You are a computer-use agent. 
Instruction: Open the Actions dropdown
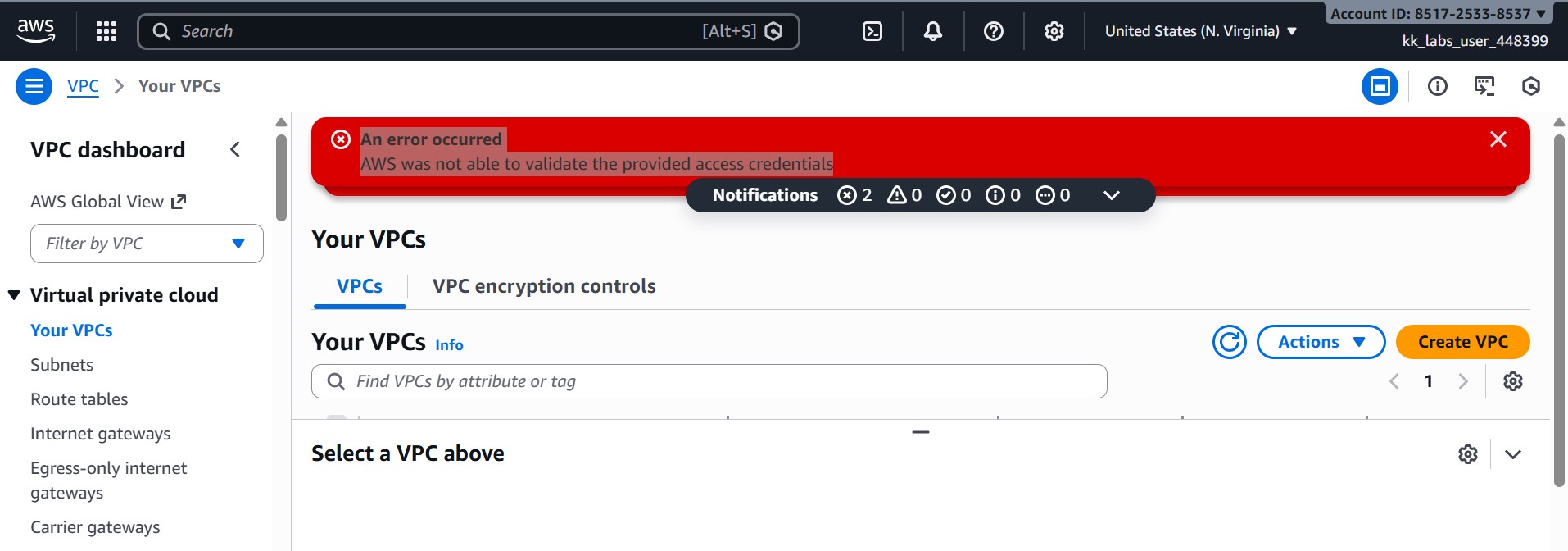[1321, 342]
